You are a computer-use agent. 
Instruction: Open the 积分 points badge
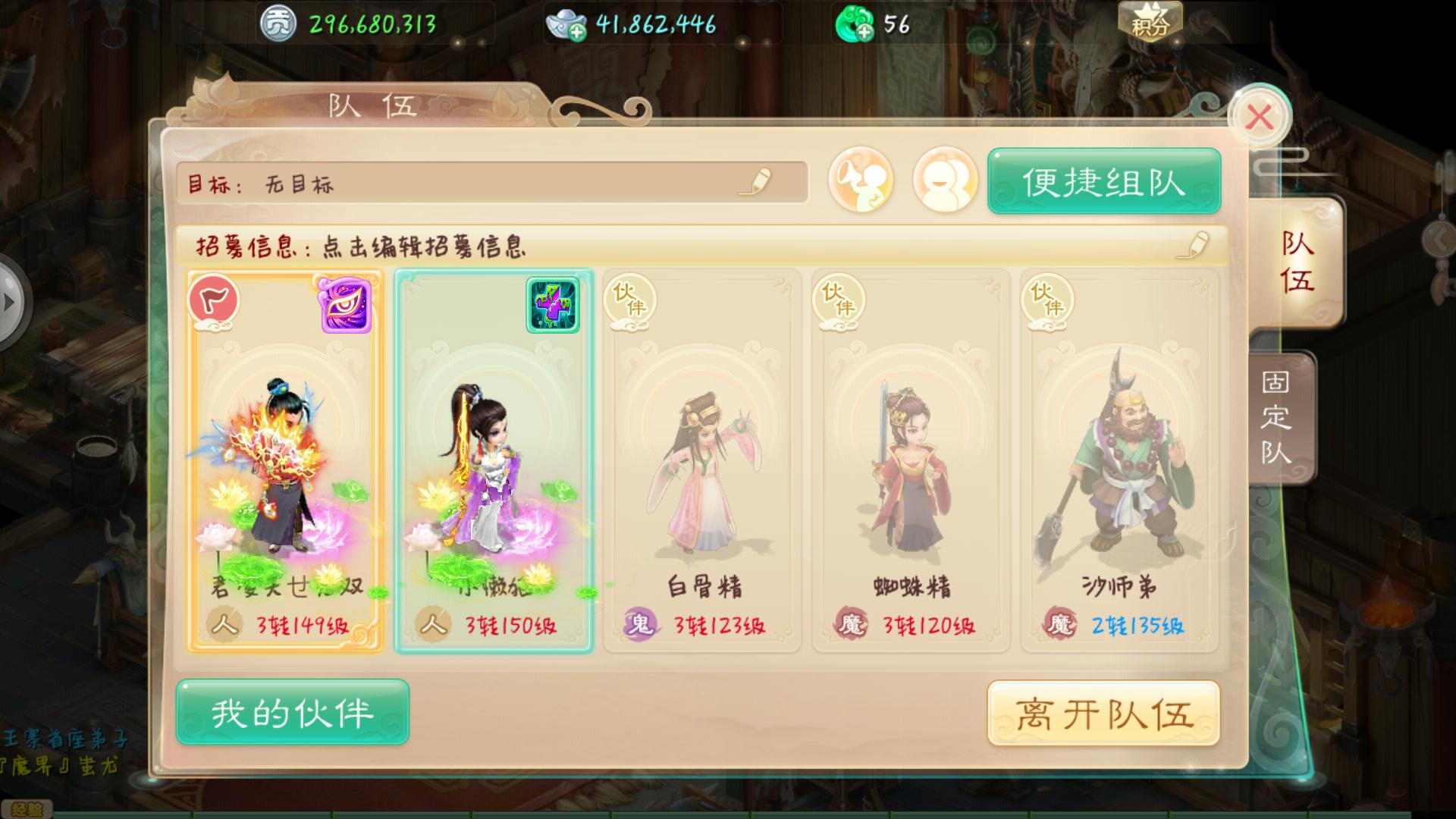(x=1150, y=21)
